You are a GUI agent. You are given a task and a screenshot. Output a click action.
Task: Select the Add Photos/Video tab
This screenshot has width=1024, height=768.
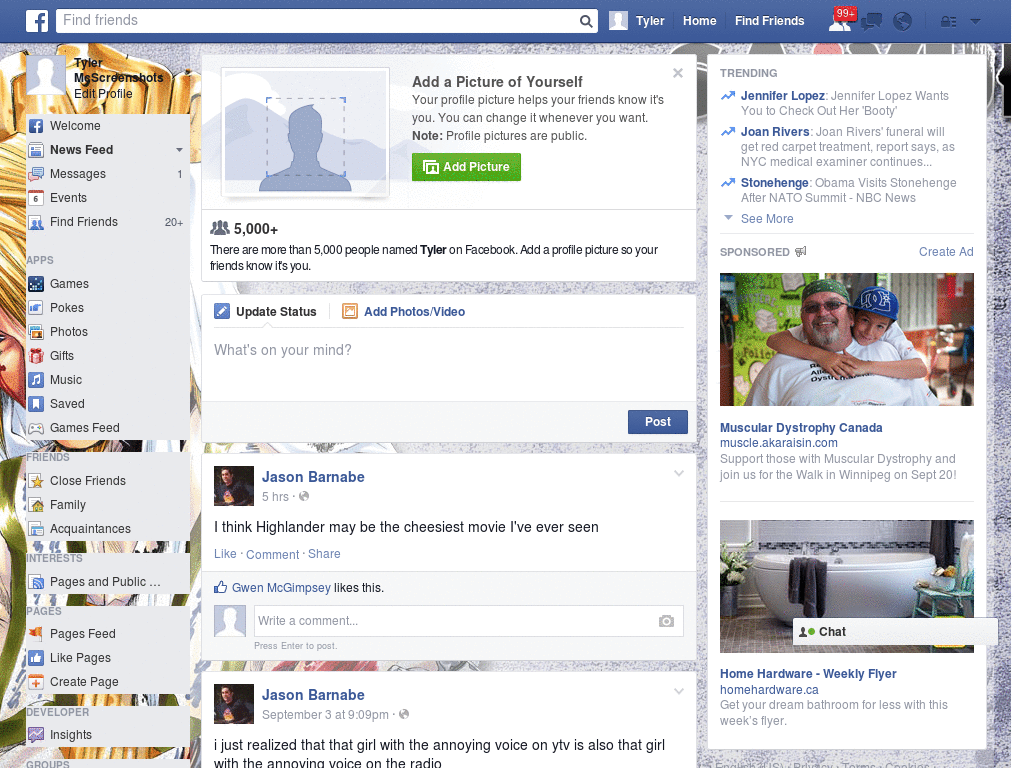404,312
